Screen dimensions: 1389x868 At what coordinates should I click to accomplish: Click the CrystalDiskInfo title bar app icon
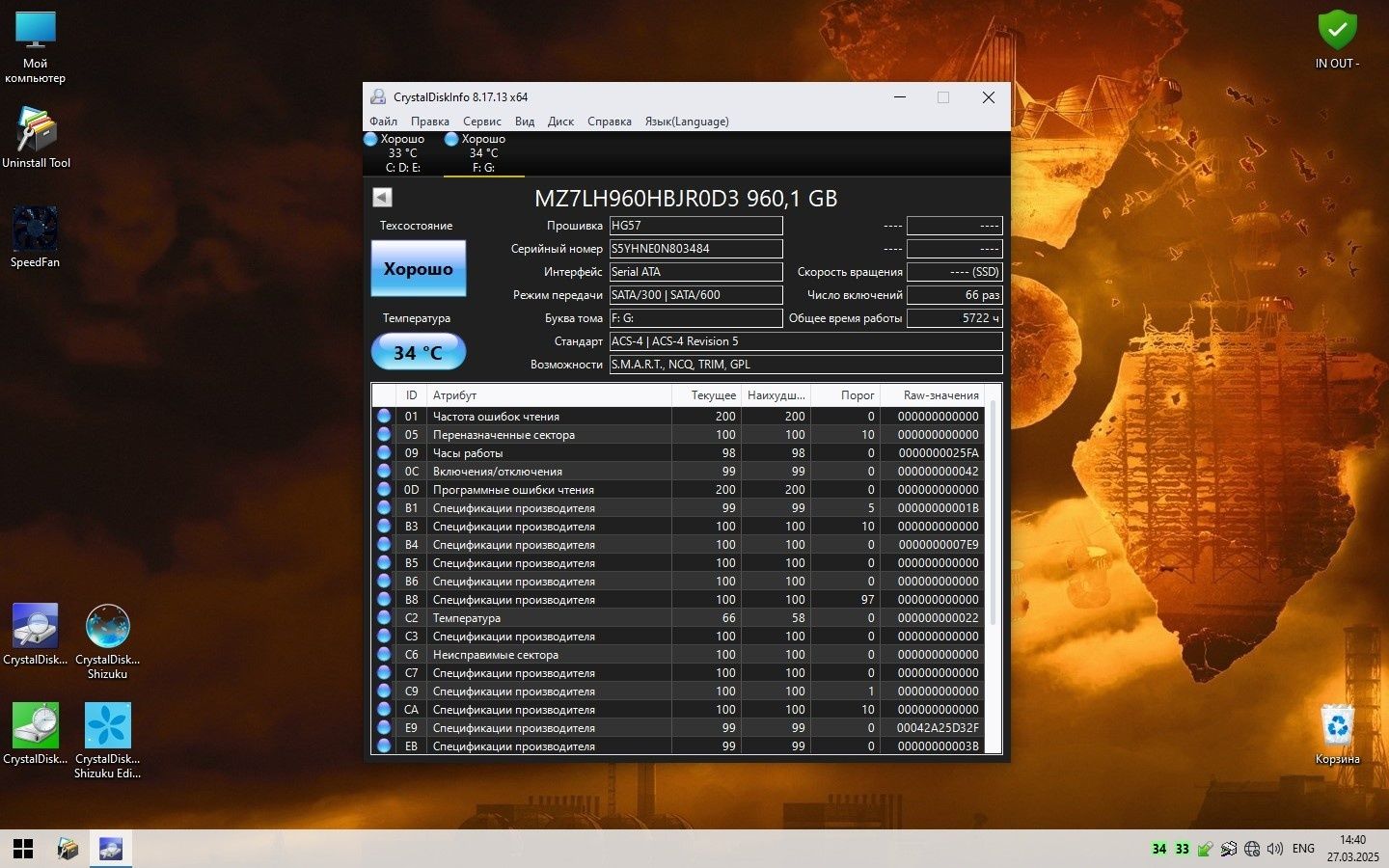click(378, 96)
